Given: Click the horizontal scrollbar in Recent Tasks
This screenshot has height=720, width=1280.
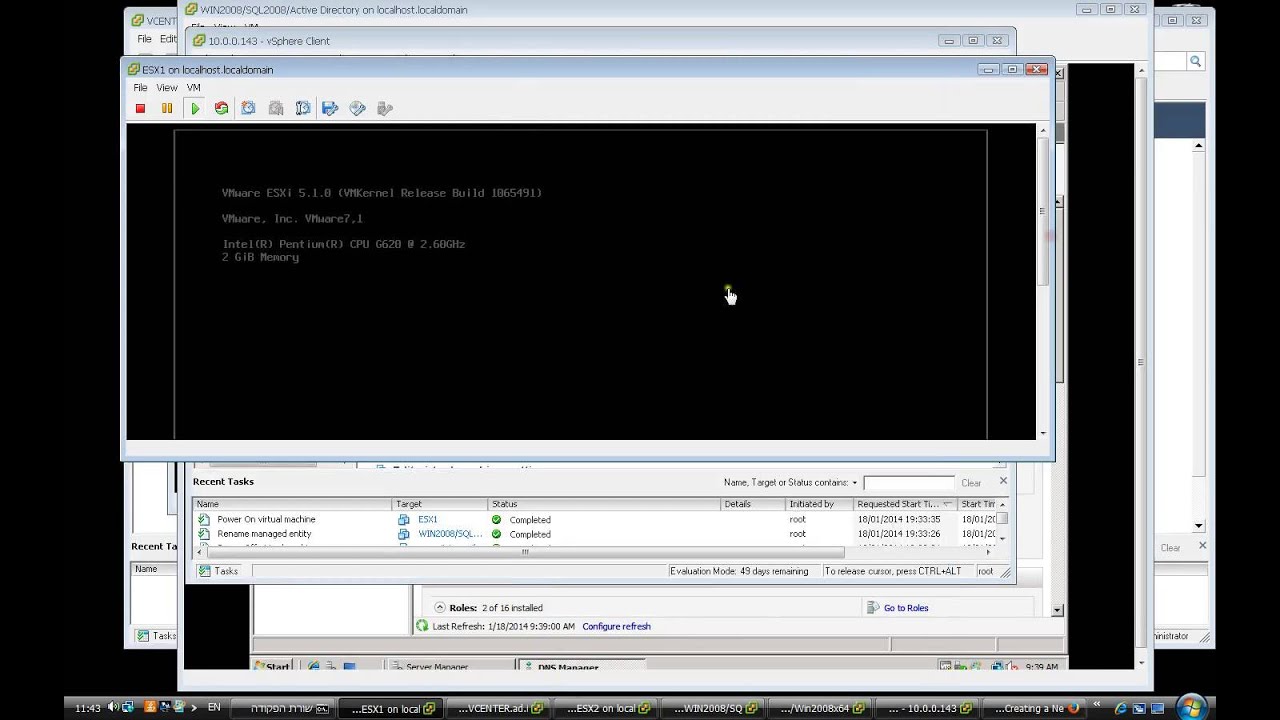Looking at the screenshot, I should coord(525,552).
